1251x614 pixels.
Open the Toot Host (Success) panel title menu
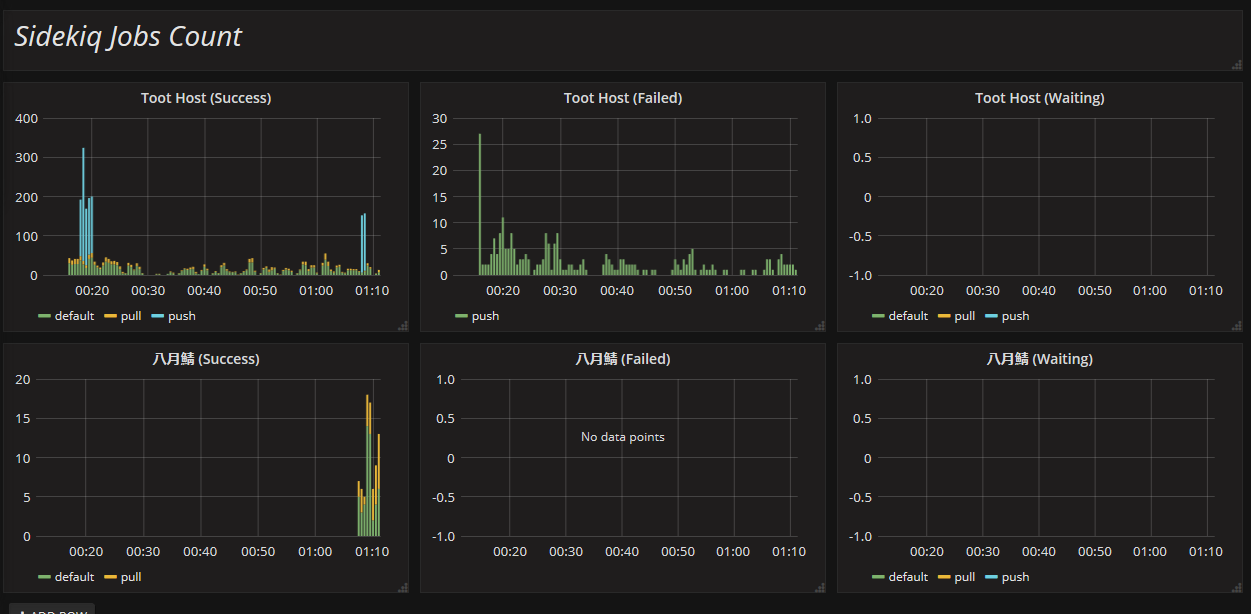click(206, 98)
